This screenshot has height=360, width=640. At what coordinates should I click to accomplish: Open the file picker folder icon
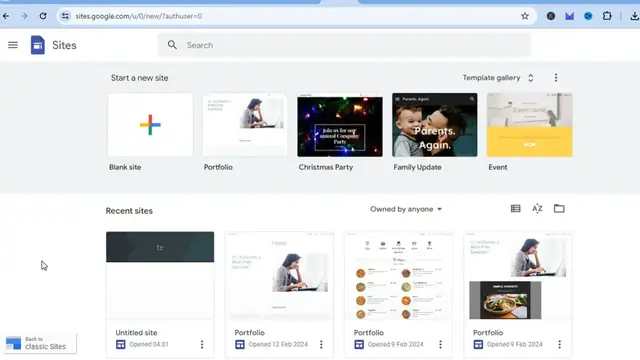coord(559,209)
